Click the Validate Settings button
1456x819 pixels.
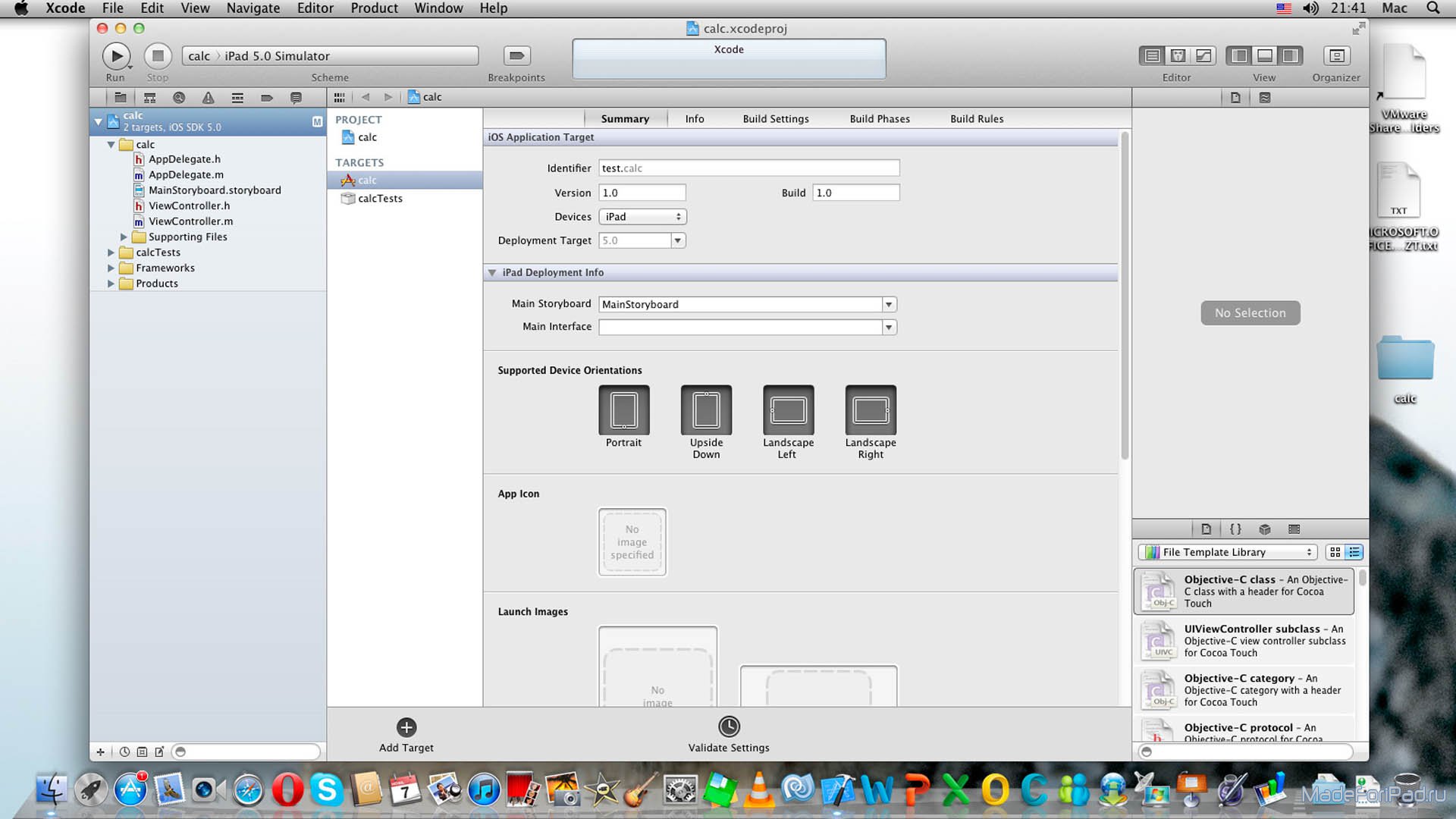pos(728,735)
